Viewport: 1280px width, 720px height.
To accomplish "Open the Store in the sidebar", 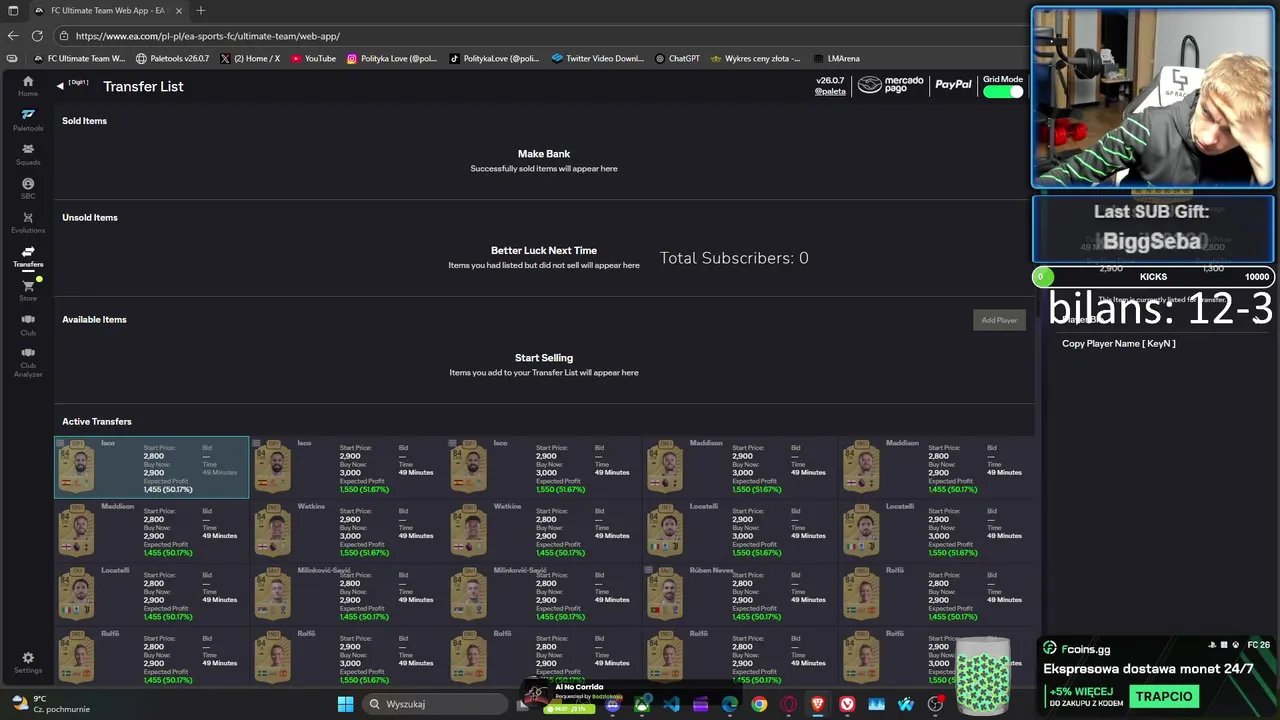I will pos(28,291).
